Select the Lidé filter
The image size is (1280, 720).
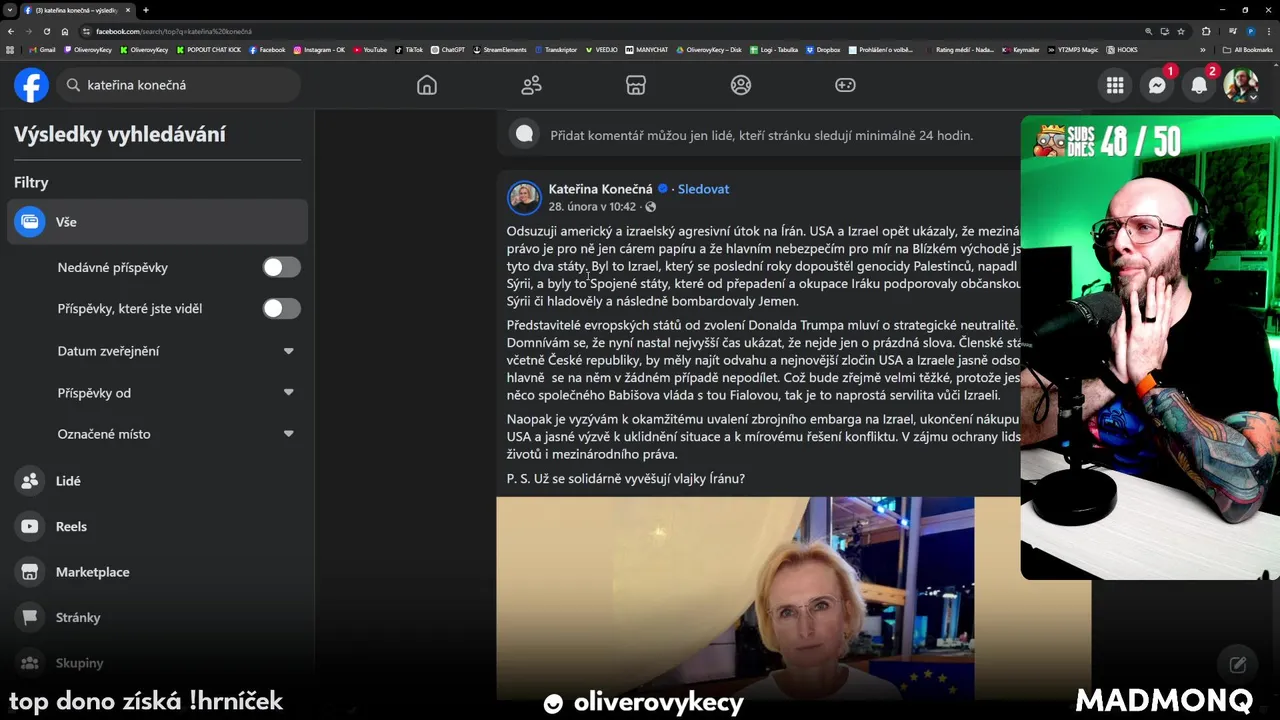(157, 481)
